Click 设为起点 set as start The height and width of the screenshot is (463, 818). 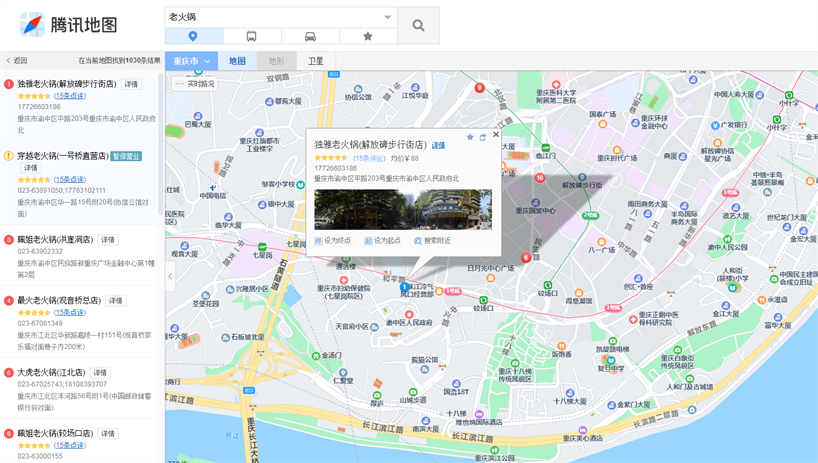(382, 241)
